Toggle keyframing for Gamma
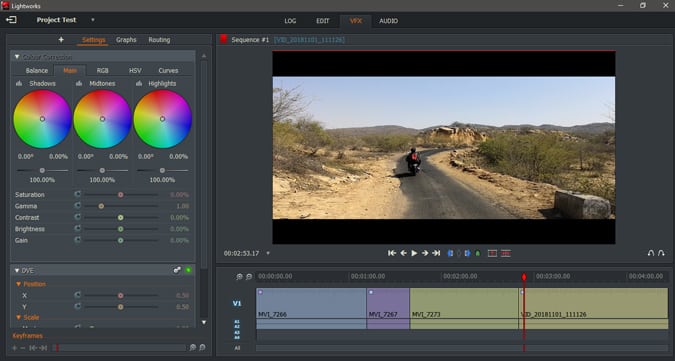The width and height of the screenshot is (675, 361). pos(77,206)
